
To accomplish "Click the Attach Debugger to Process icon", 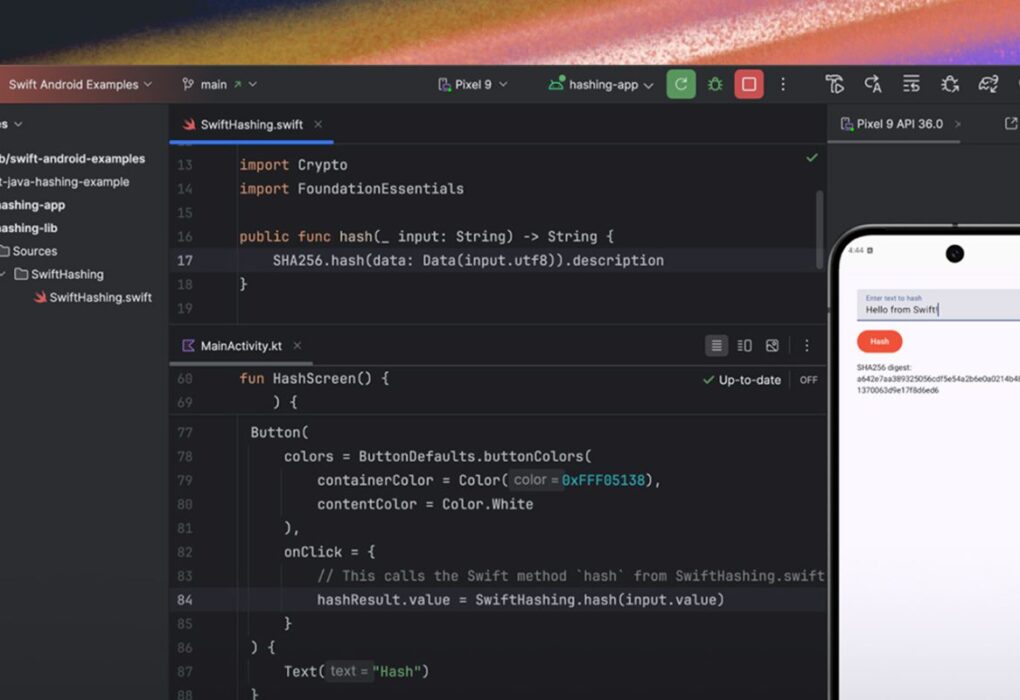I will pos(950,85).
